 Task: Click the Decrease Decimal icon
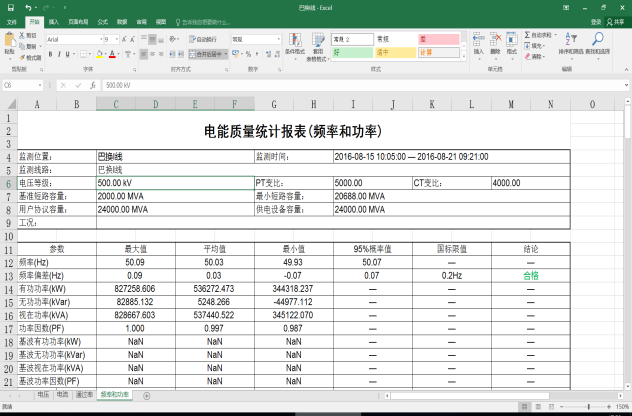pos(276,54)
